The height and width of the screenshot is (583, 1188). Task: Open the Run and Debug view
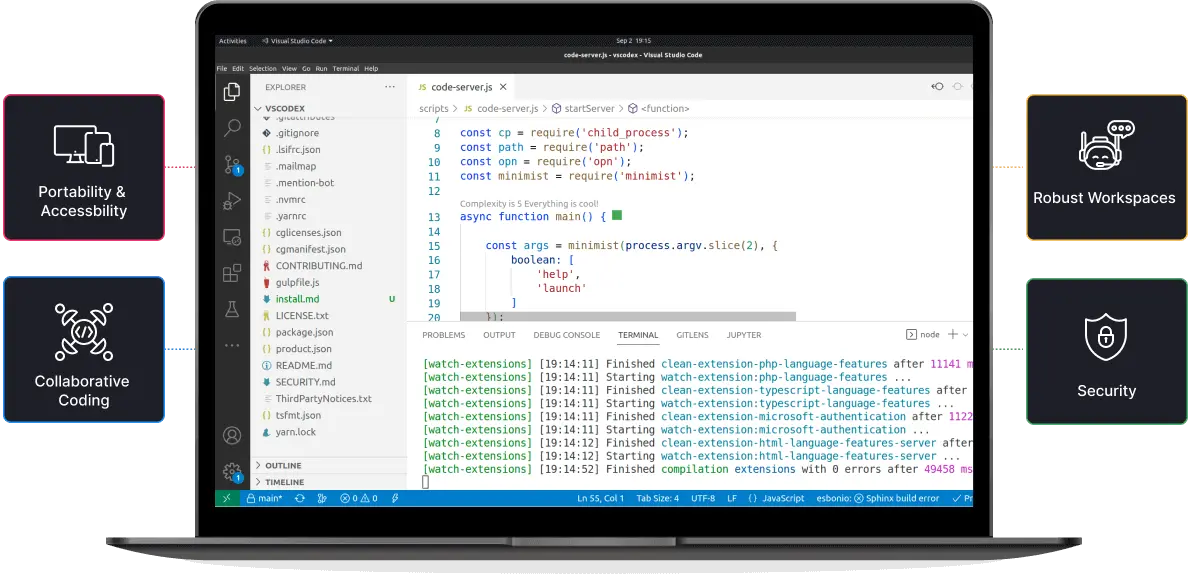pos(232,201)
